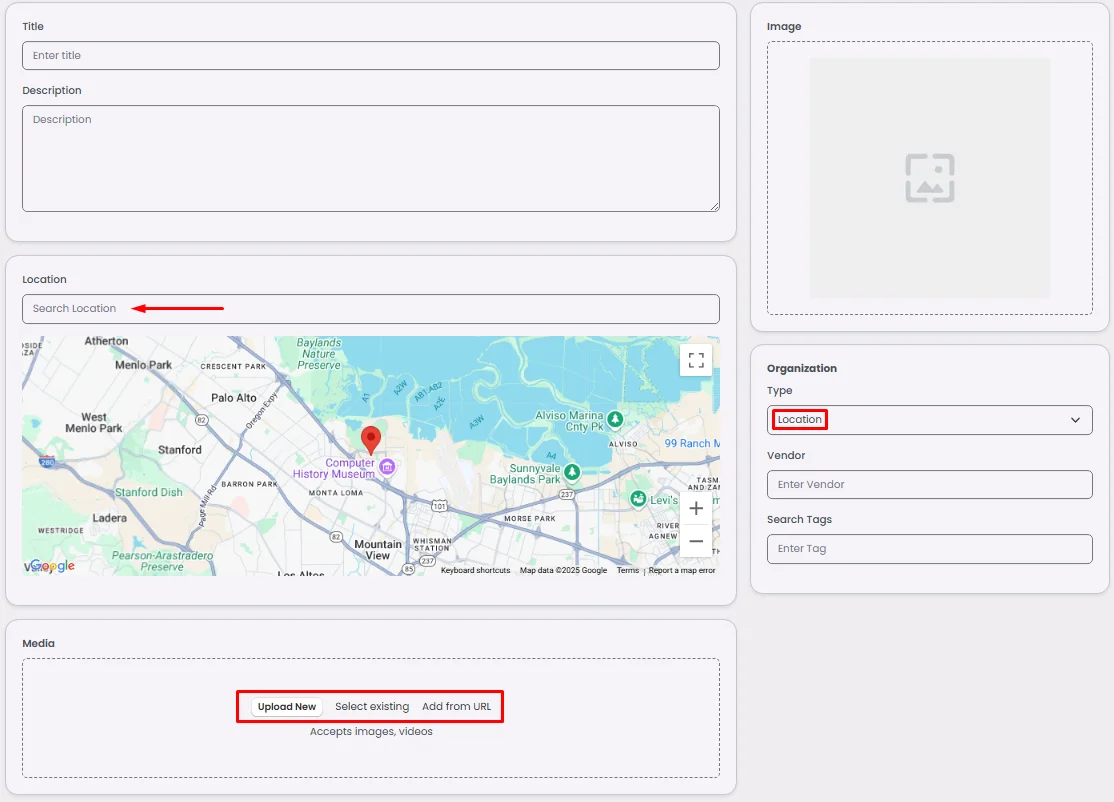1114x802 pixels.
Task: Click the red map pin marker
Action: click(x=371, y=439)
